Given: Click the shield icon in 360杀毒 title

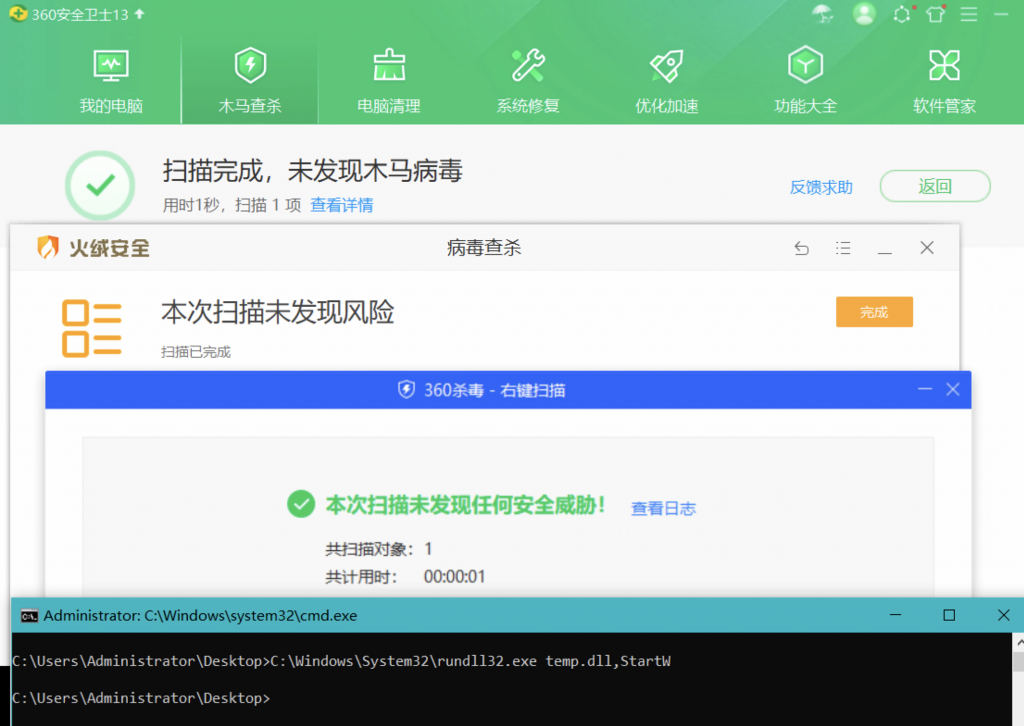Looking at the screenshot, I should pyautogui.click(x=406, y=390).
